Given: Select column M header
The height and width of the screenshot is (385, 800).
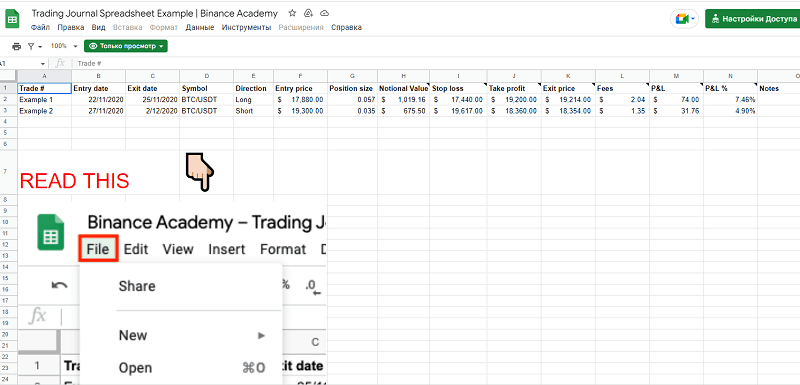Looking at the screenshot, I should (677, 76).
